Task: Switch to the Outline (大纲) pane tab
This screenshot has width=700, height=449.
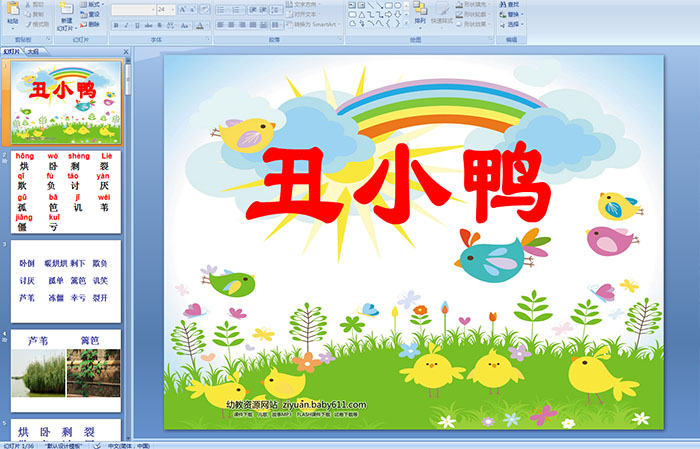Action: [x=33, y=52]
